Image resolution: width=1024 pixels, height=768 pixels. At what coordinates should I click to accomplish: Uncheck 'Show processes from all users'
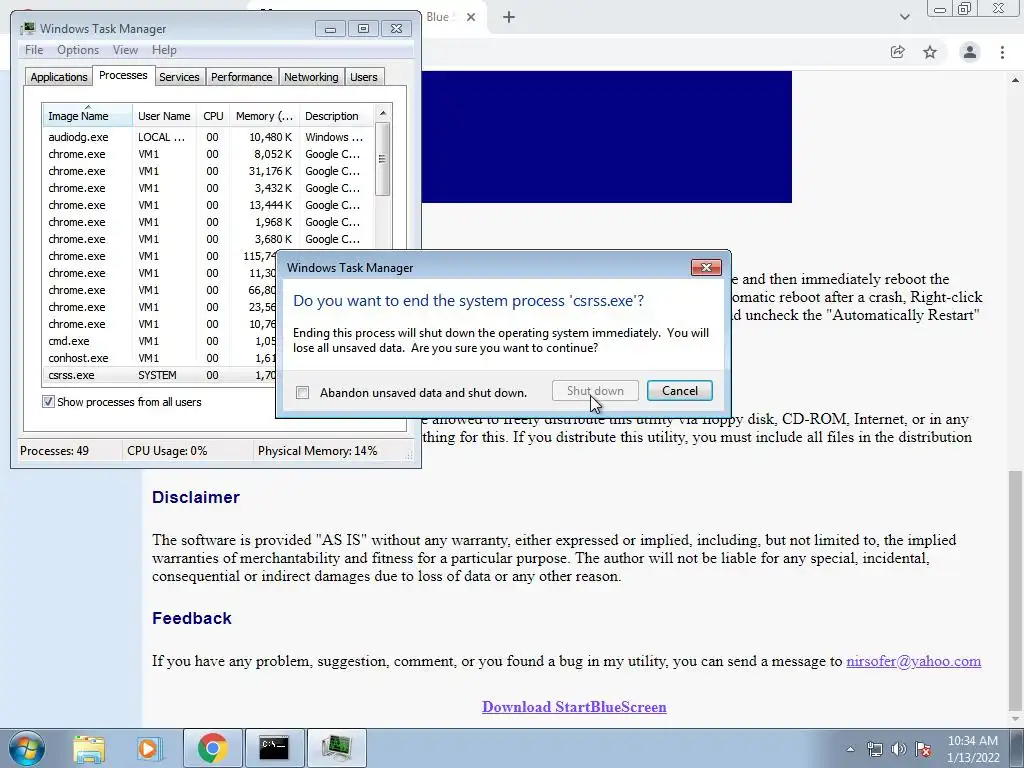48,402
